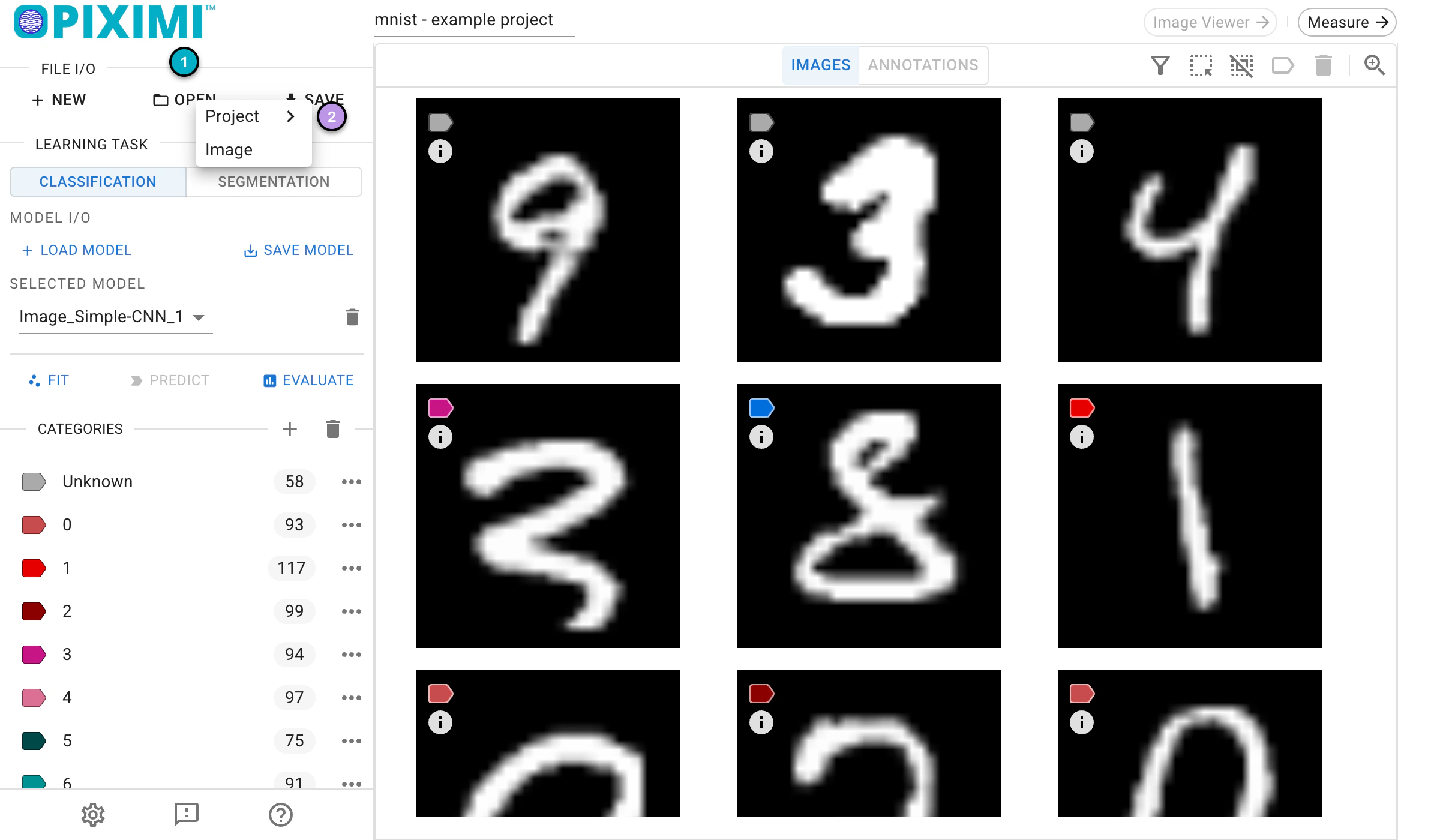Click the gray label tag on digit 4 image
The image size is (1440, 840).
coord(1082,122)
